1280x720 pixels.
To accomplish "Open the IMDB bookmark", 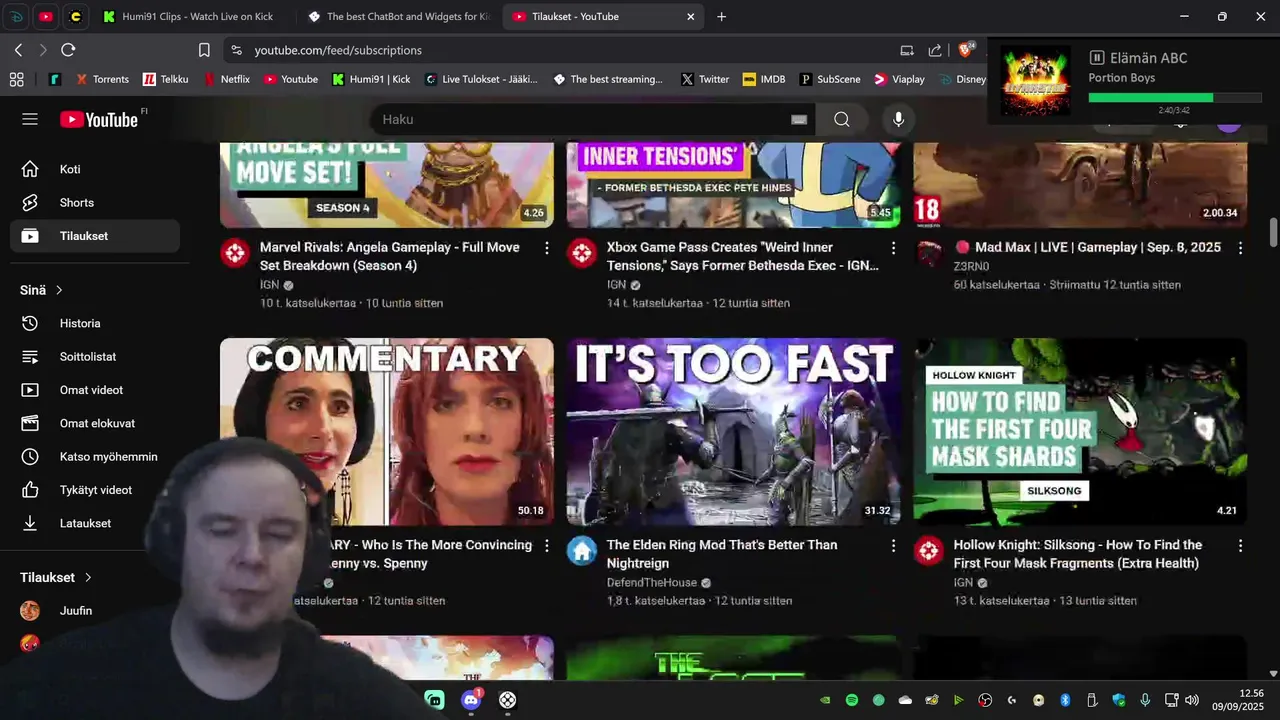I will coord(764,79).
